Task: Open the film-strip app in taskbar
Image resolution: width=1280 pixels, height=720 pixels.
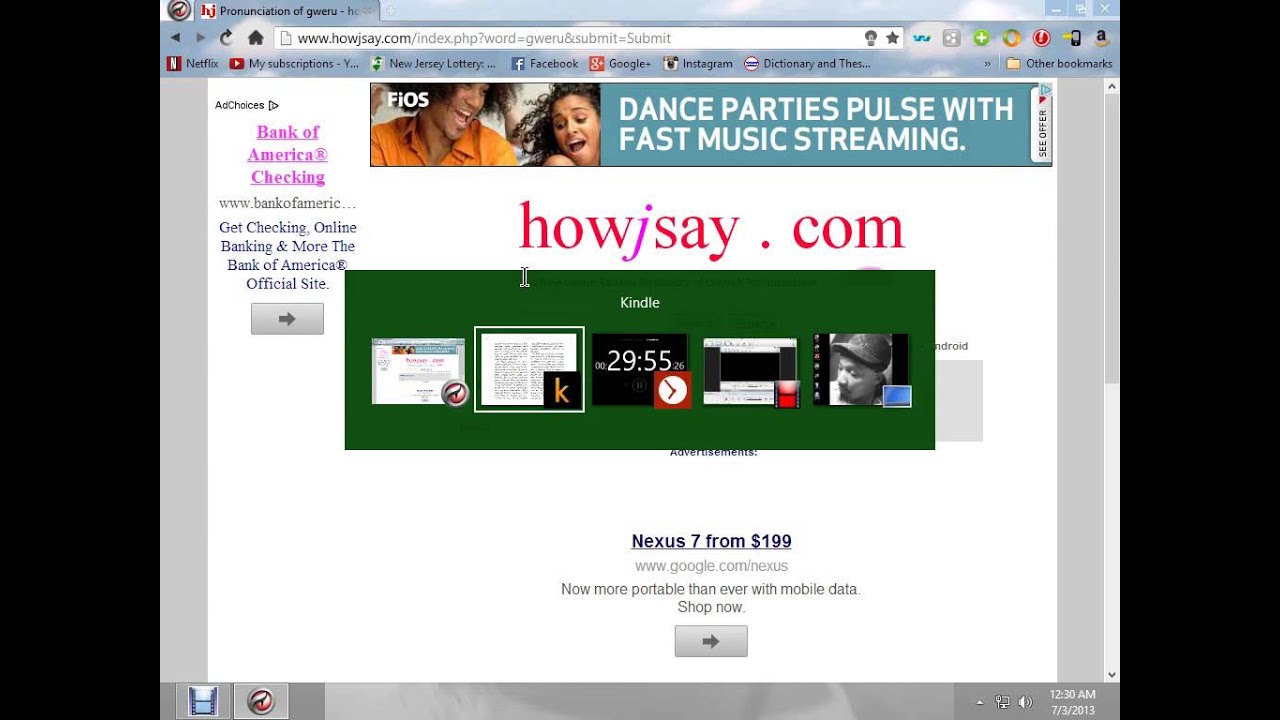Action: (203, 702)
